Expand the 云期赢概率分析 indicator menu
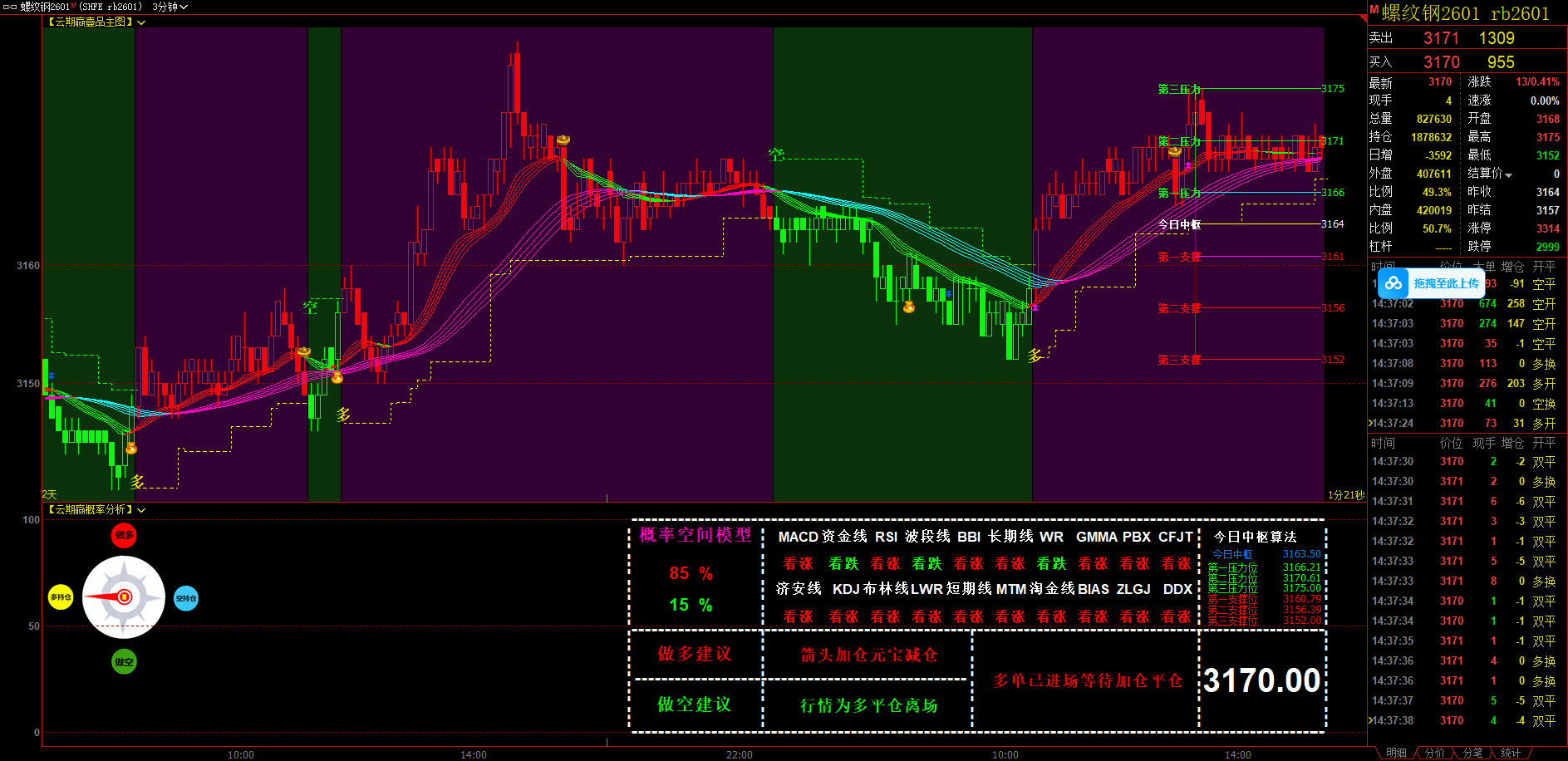Image resolution: width=1568 pixels, height=761 pixels. click(x=141, y=510)
